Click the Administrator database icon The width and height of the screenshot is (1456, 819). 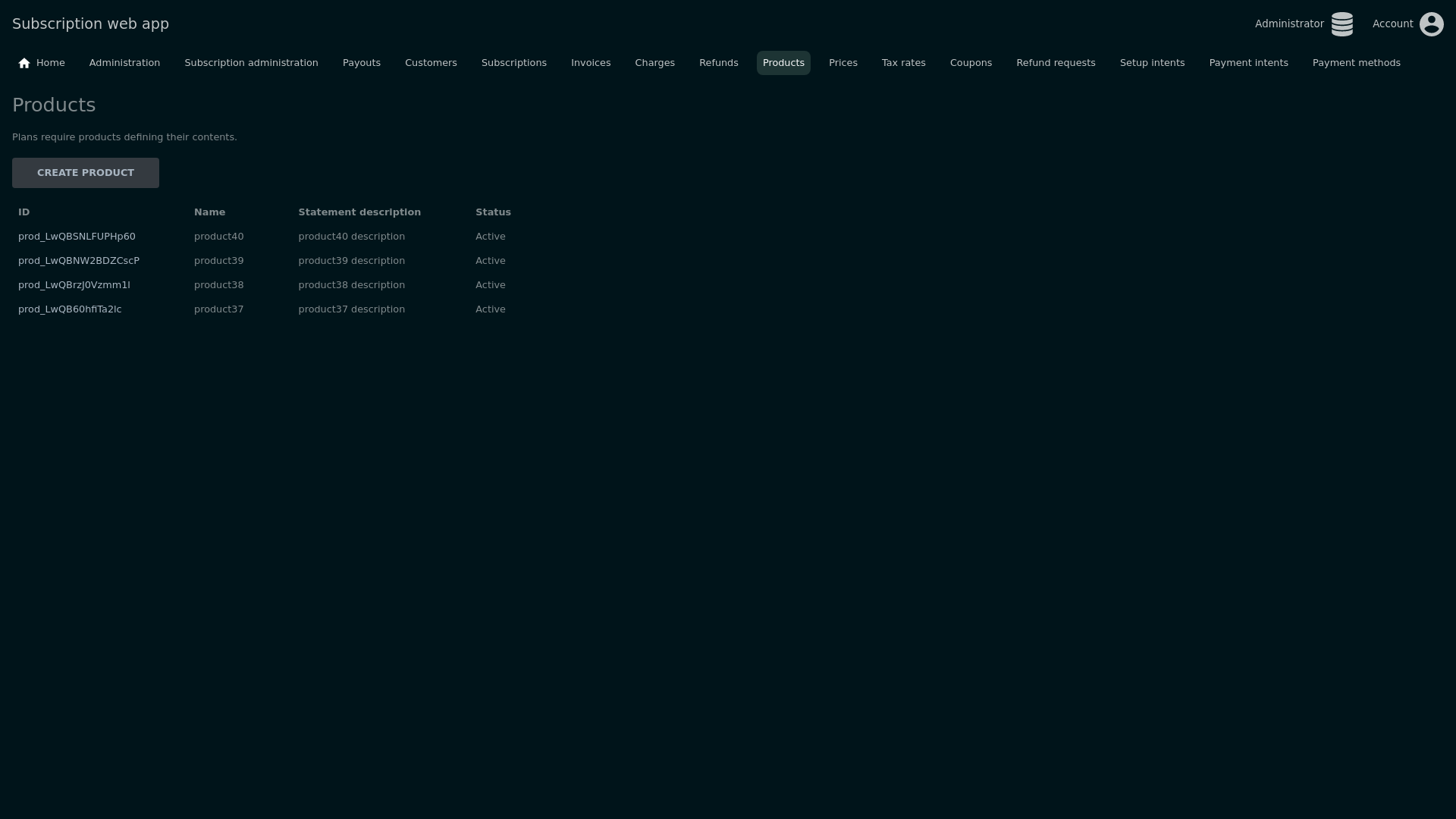[x=1341, y=24]
